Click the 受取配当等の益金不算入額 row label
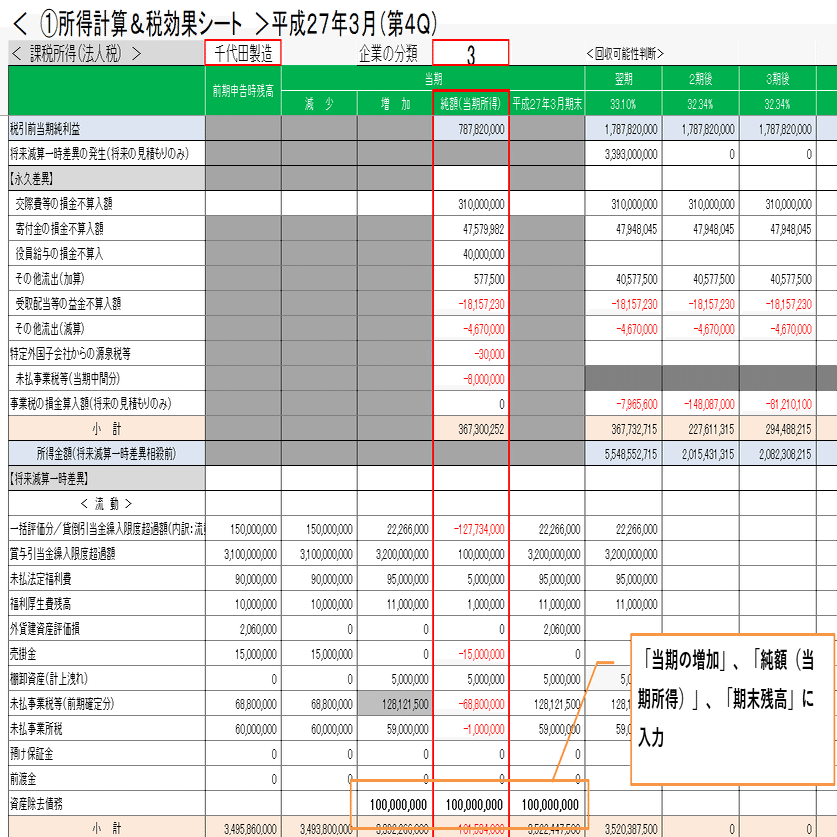837x837 pixels. pos(107,304)
